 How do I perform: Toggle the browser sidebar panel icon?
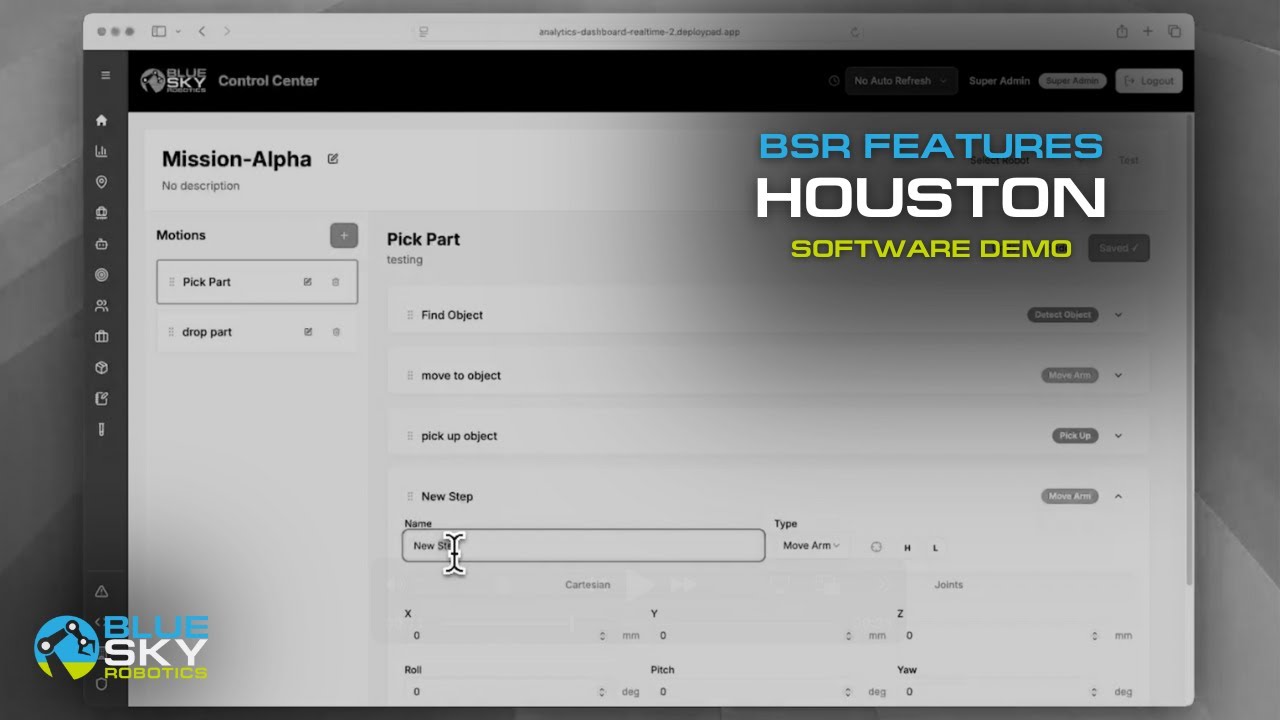(x=159, y=32)
